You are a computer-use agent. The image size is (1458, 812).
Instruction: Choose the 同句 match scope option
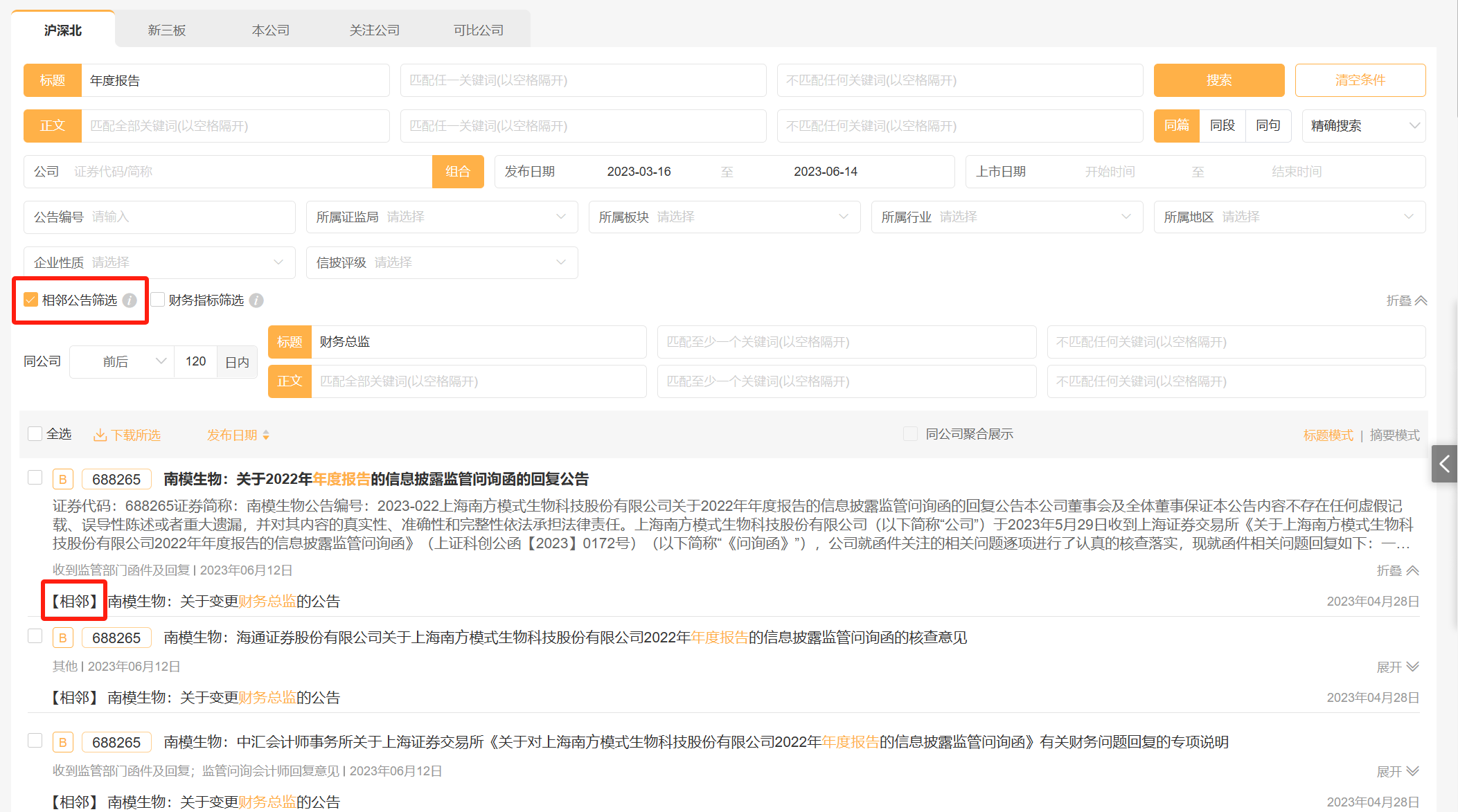[x=1268, y=126]
